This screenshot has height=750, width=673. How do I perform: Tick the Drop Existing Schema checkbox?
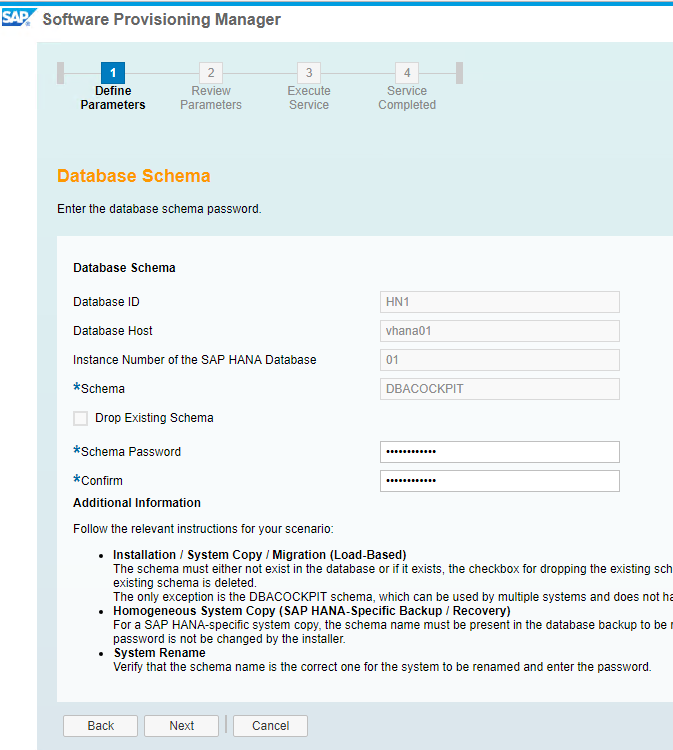(80, 418)
